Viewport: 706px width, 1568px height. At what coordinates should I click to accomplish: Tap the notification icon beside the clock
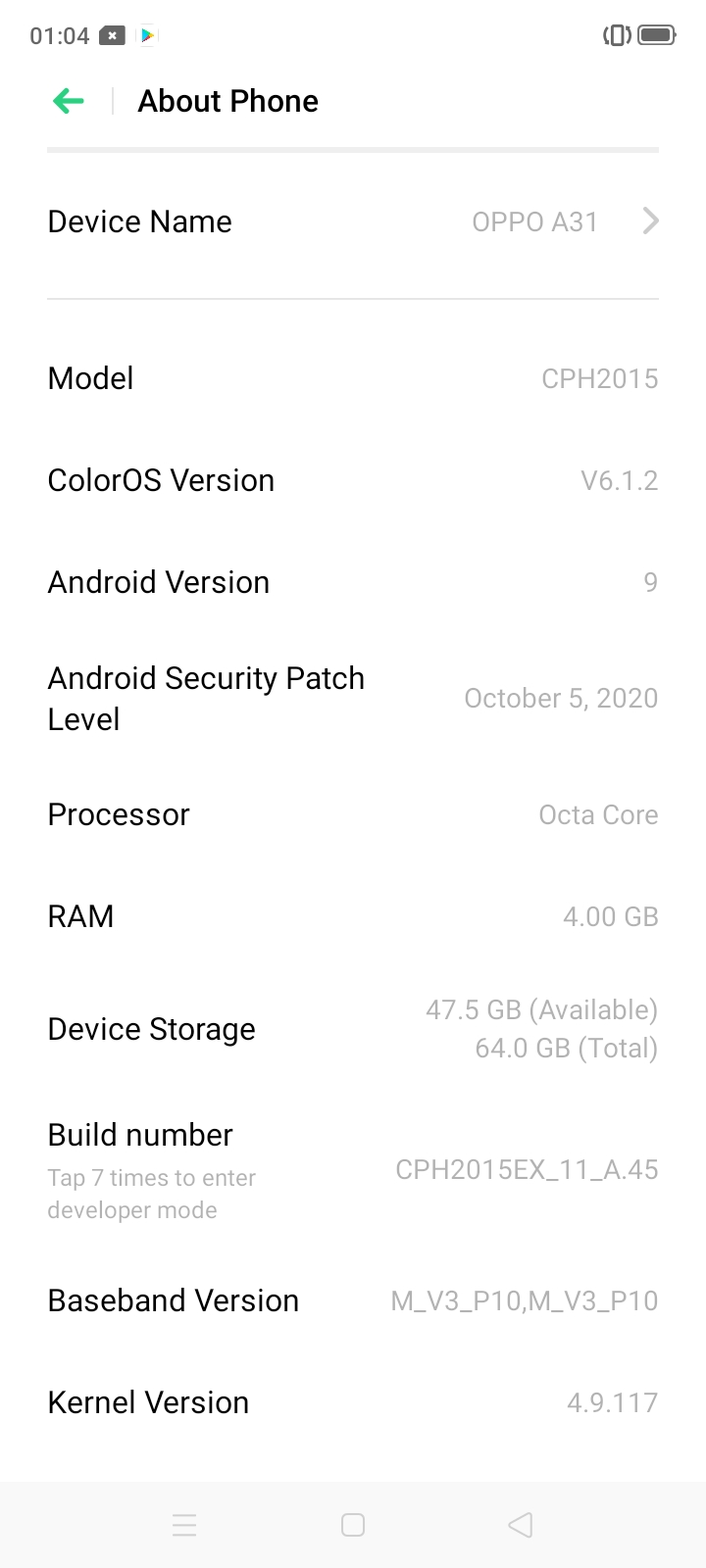pos(113,36)
